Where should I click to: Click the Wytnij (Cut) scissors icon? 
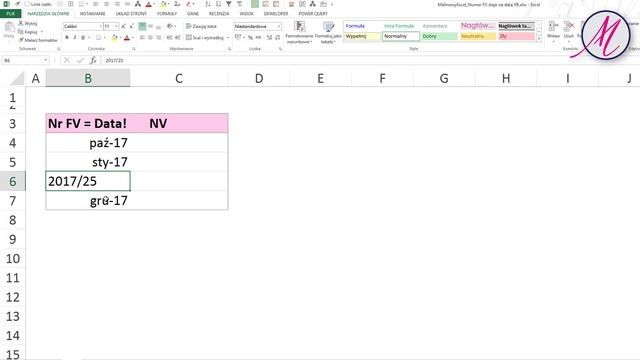tap(21, 23)
